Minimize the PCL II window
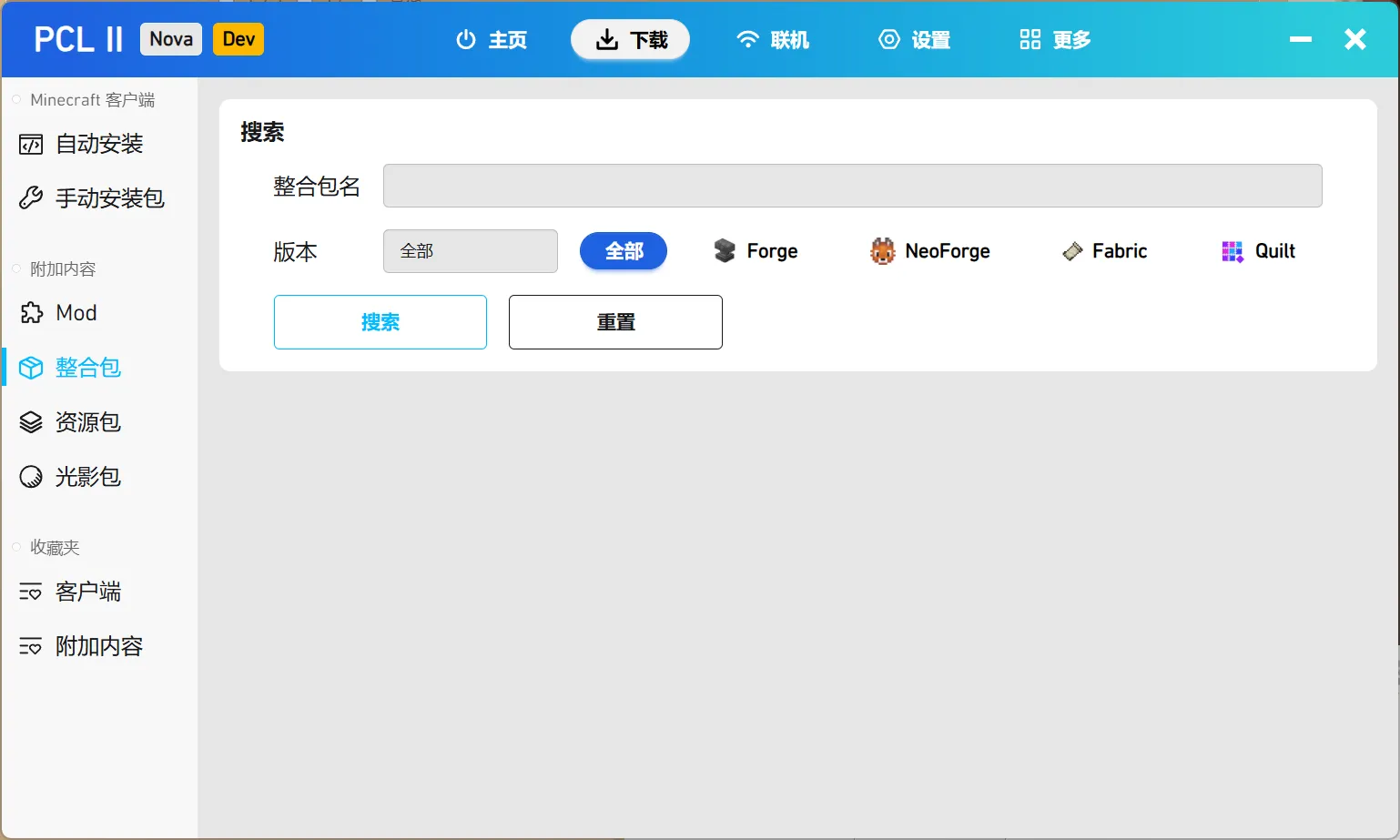 [x=1301, y=40]
